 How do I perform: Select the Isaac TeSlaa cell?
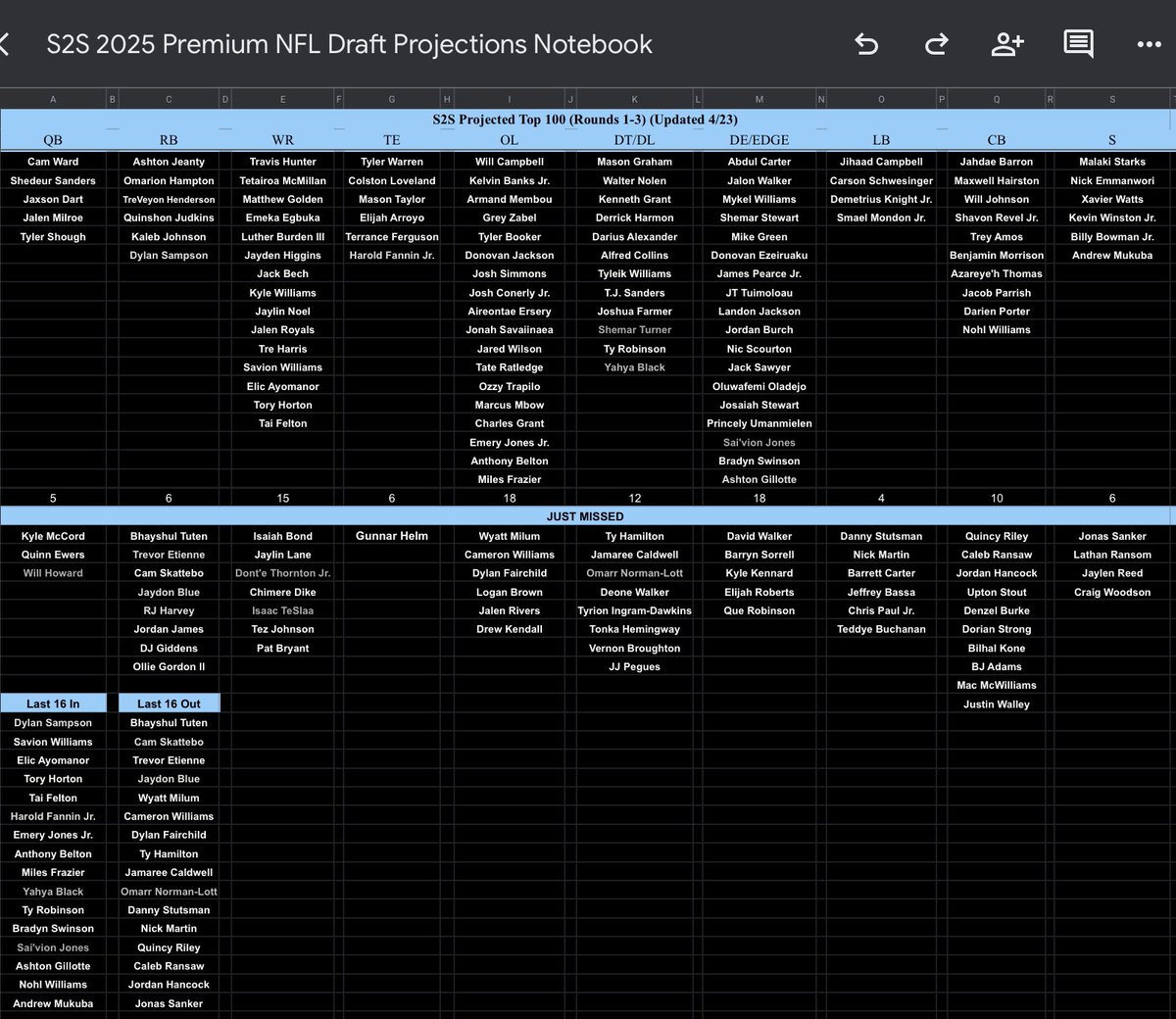[283, 610]
